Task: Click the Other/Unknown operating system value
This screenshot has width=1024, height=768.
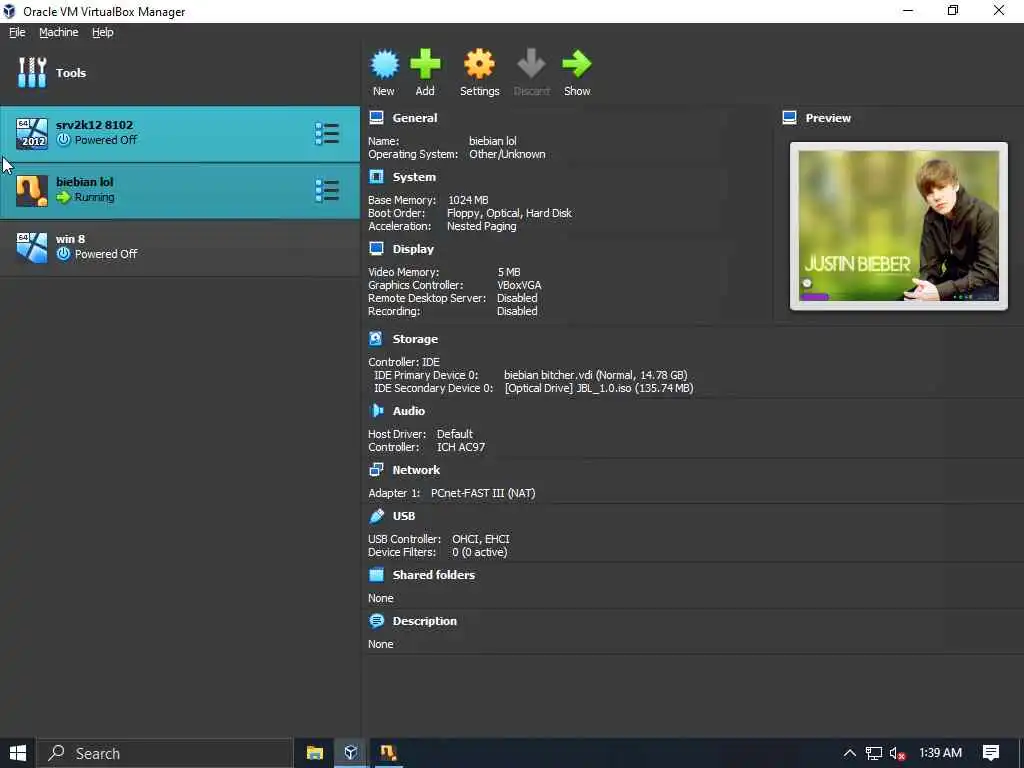Action: [507, 154]
